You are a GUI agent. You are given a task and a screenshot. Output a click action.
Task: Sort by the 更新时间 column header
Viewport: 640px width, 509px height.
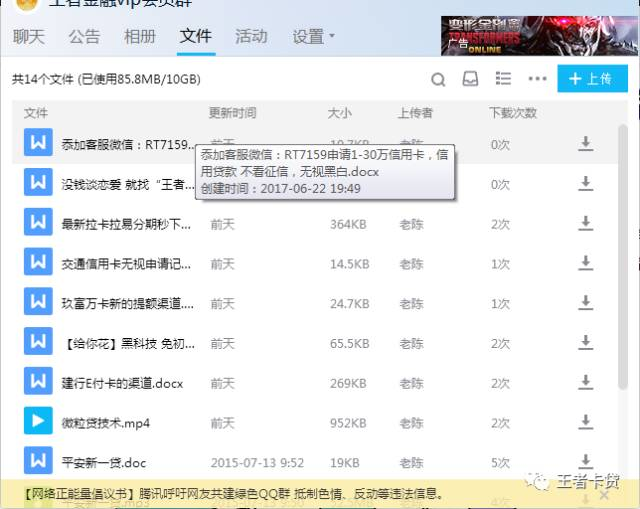tap(232, 113)
